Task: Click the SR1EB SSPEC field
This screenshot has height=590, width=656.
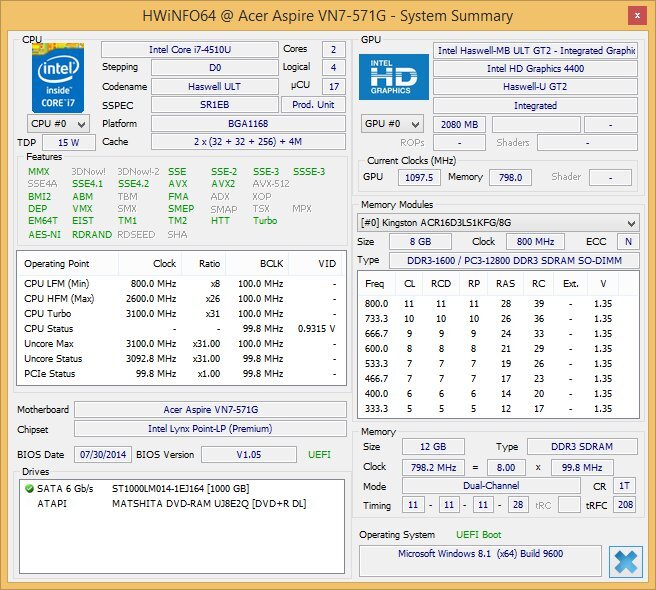Action: pyautogui.click(x=215, y=105)
